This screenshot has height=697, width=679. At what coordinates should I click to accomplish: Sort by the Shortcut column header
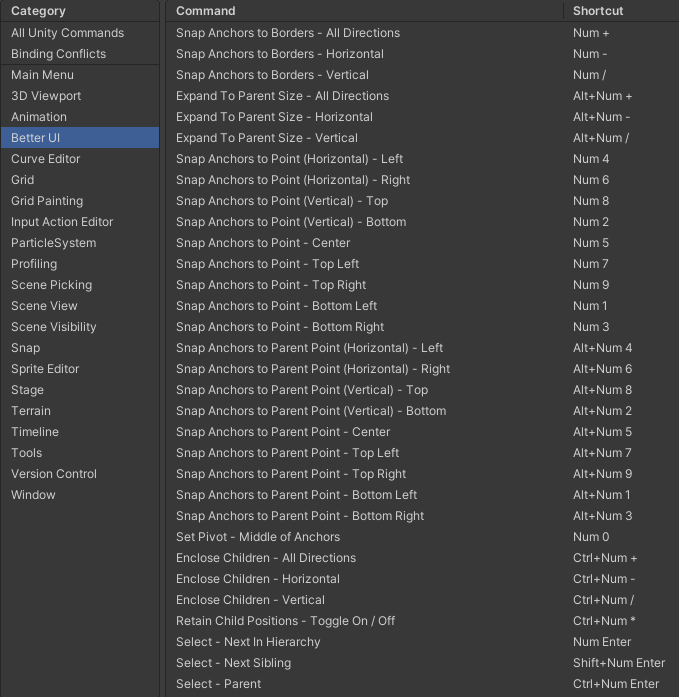click(x=598, y=11)
